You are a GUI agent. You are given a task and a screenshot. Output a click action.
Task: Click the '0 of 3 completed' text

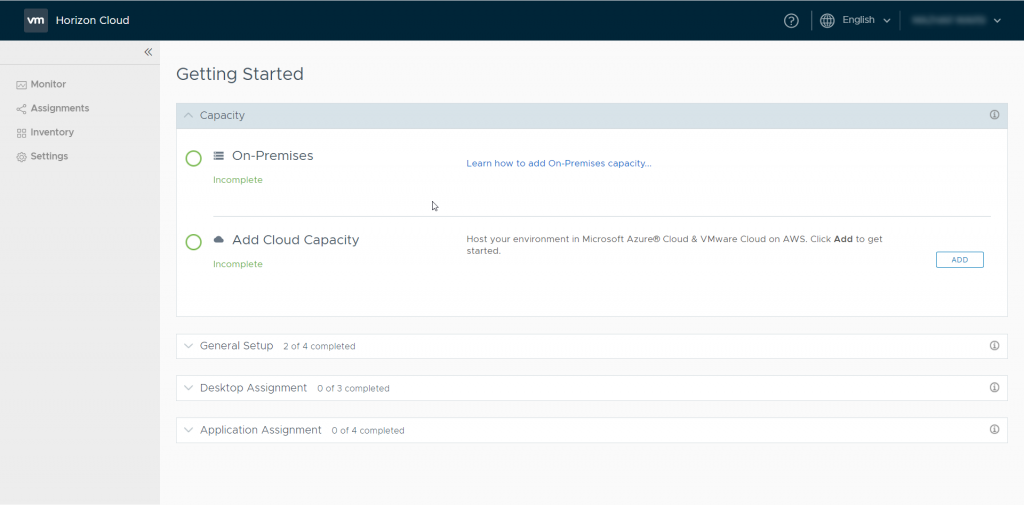[353, 389]
